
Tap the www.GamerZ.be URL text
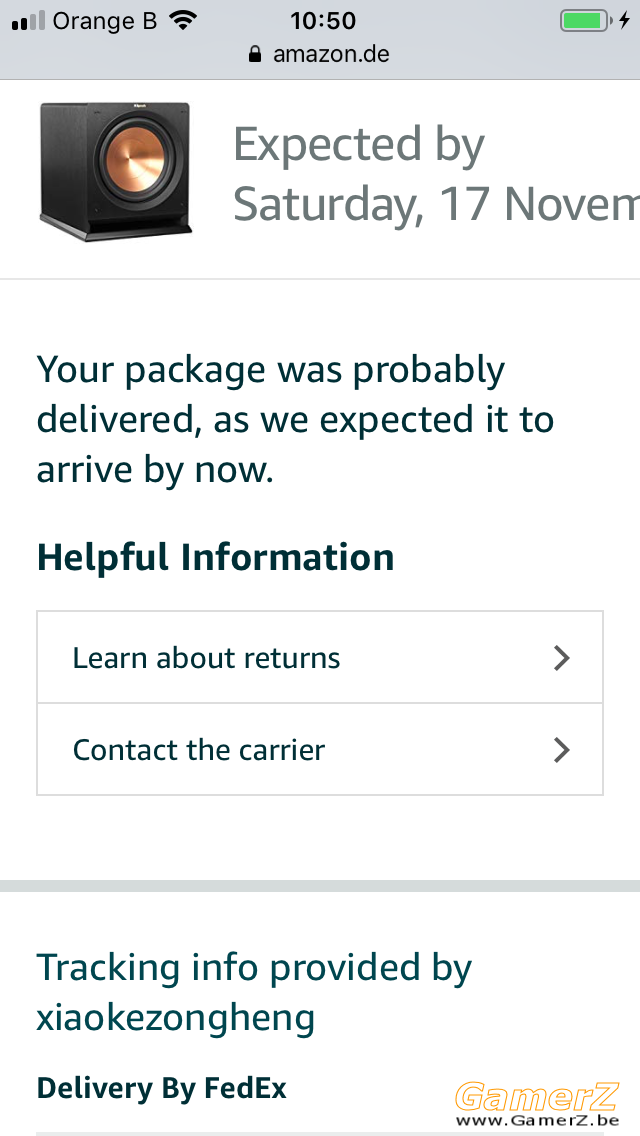pos(537,1120)
